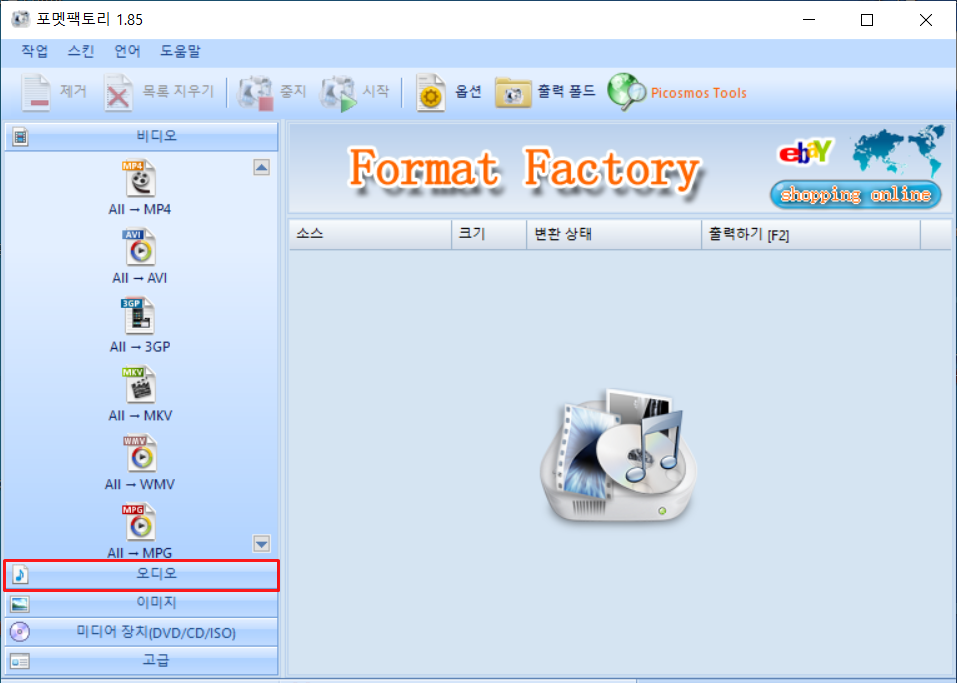Expand the 고급 advanced section header

point(142,661)
